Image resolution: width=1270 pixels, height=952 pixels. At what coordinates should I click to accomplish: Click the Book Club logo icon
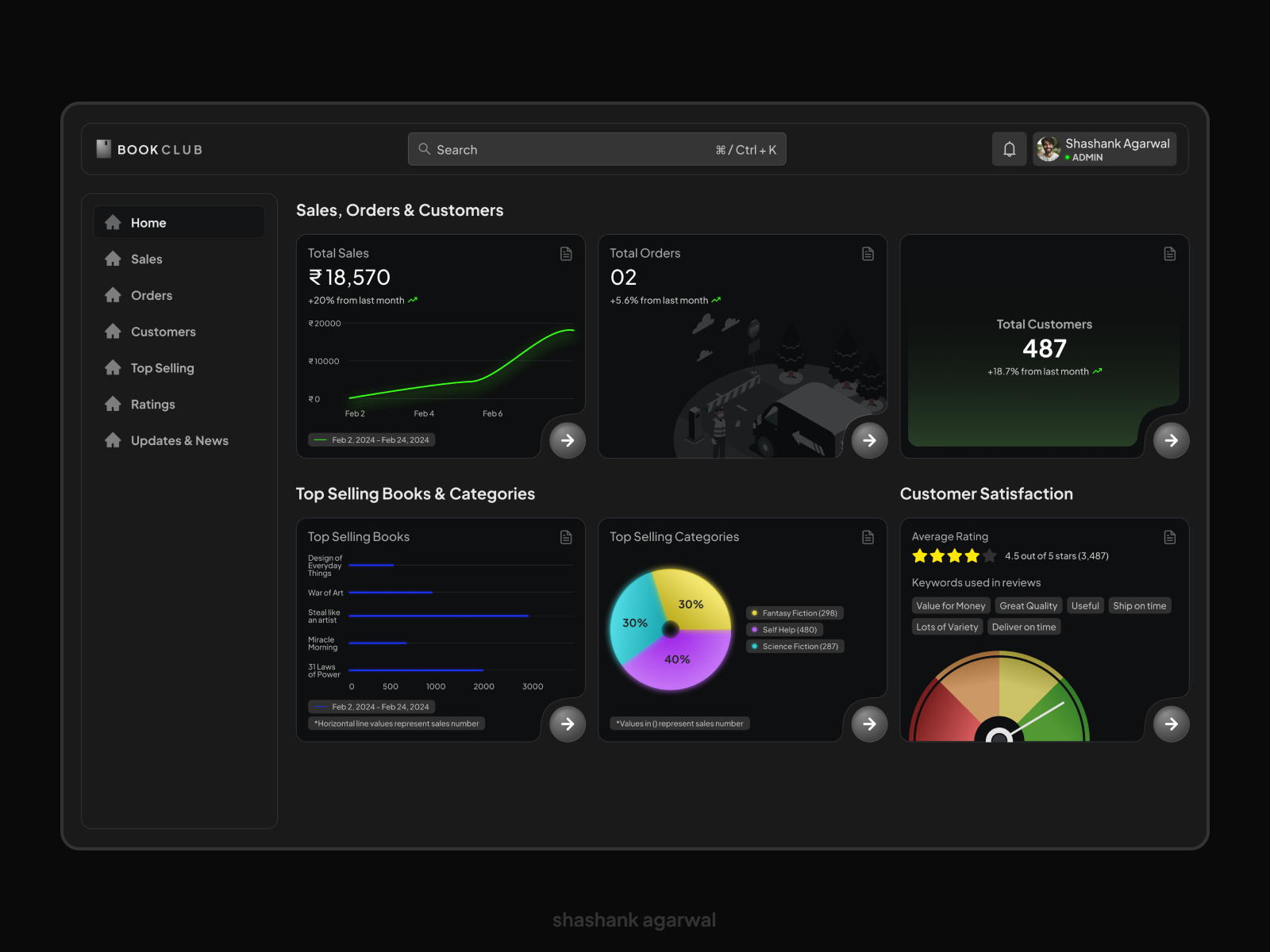104,149
